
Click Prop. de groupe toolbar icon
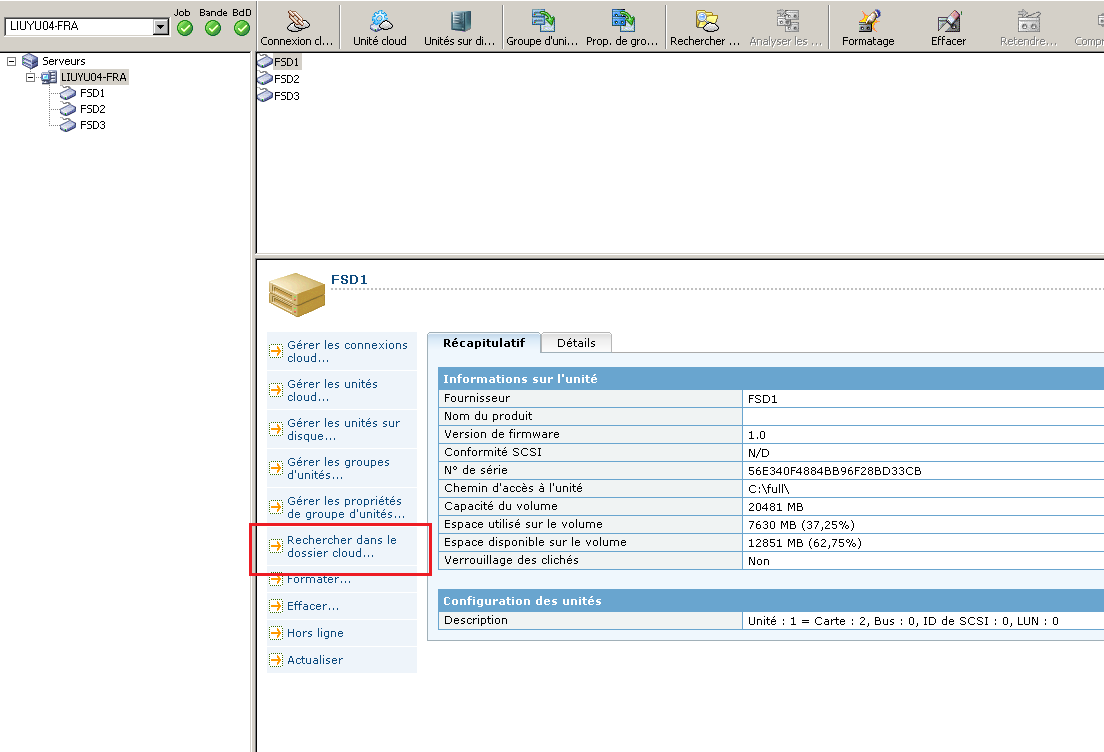click(x=623, y=27)
